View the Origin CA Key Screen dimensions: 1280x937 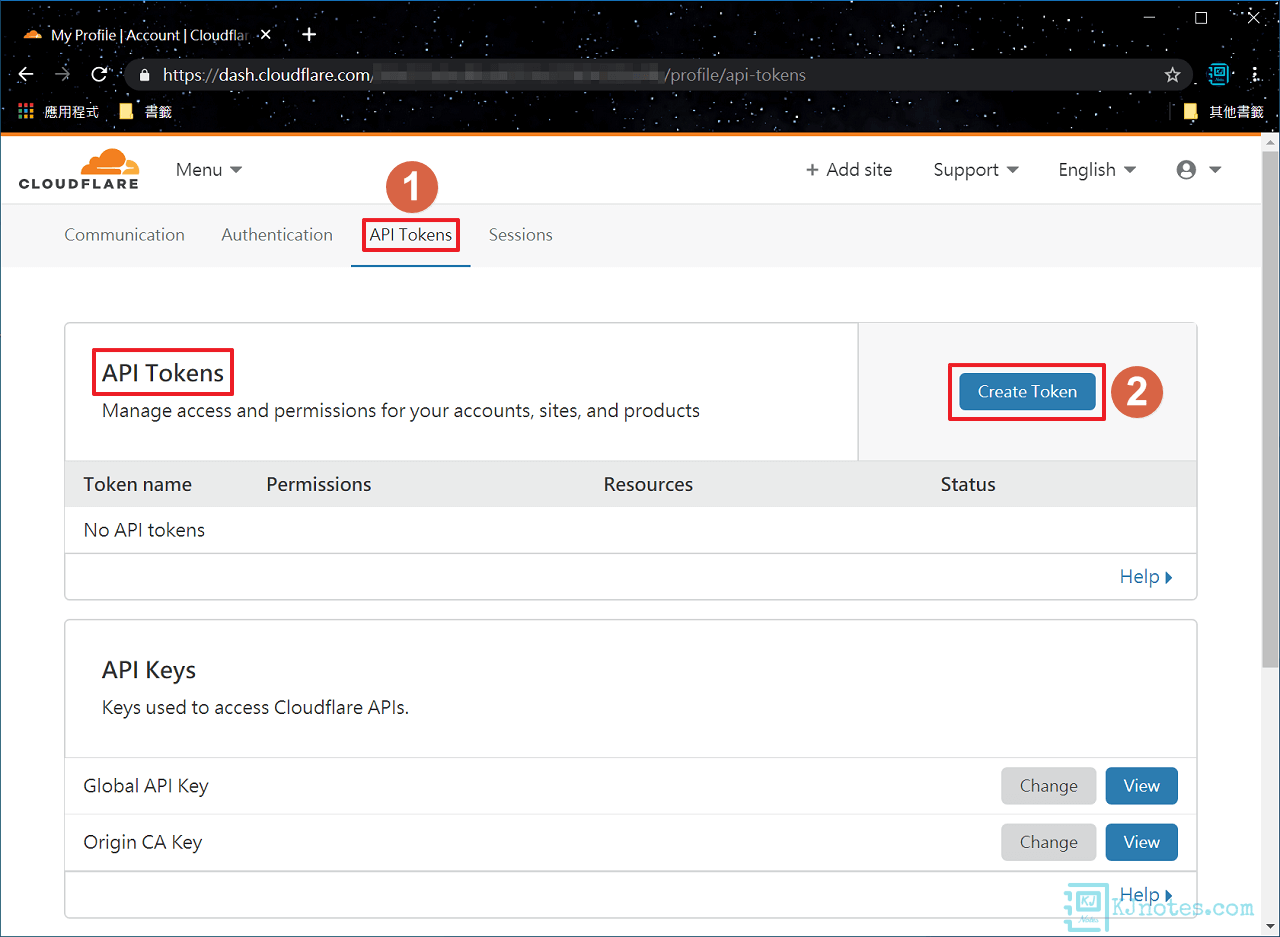pyautogui.click(x=1141, y=842)
